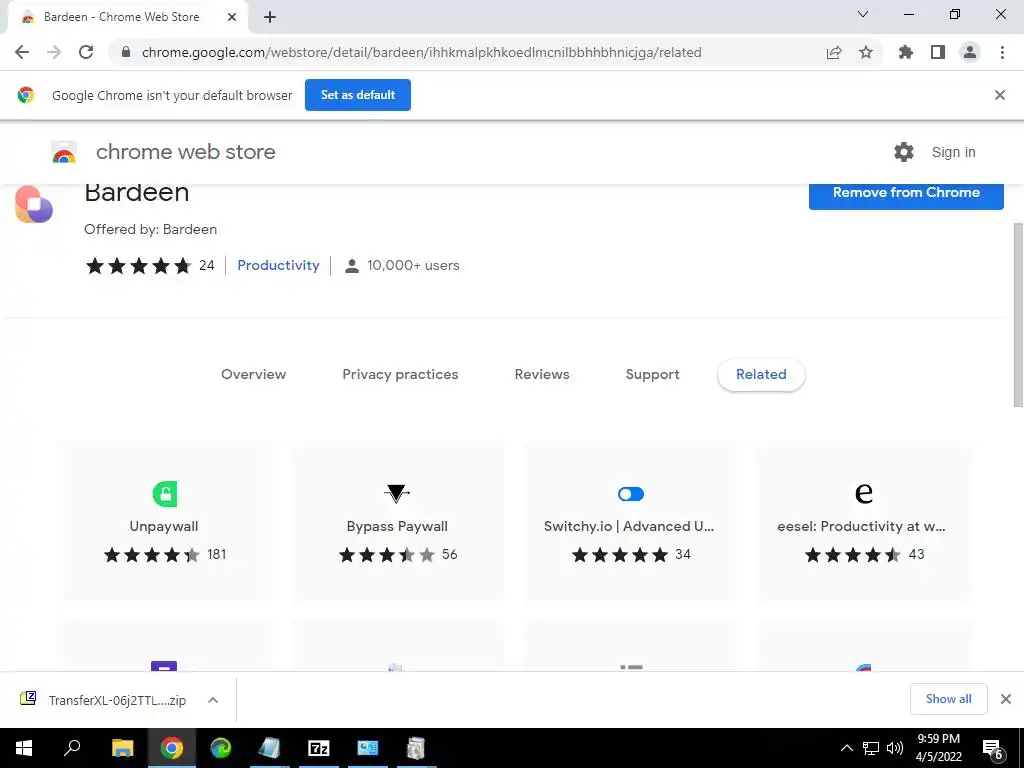The width and height of the screenshot is (1024, 768).
Task: Open the Unpaywall extension card icon
Action: click(165, 494)
